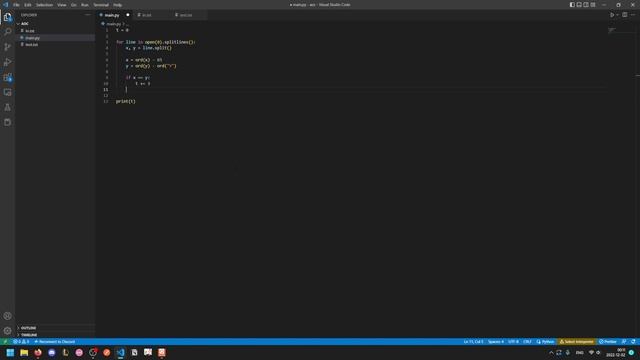Click the unsaved dot on main.py tab
Image resolution: width=640 pixels, height=360 pixels.
(128, 15)
